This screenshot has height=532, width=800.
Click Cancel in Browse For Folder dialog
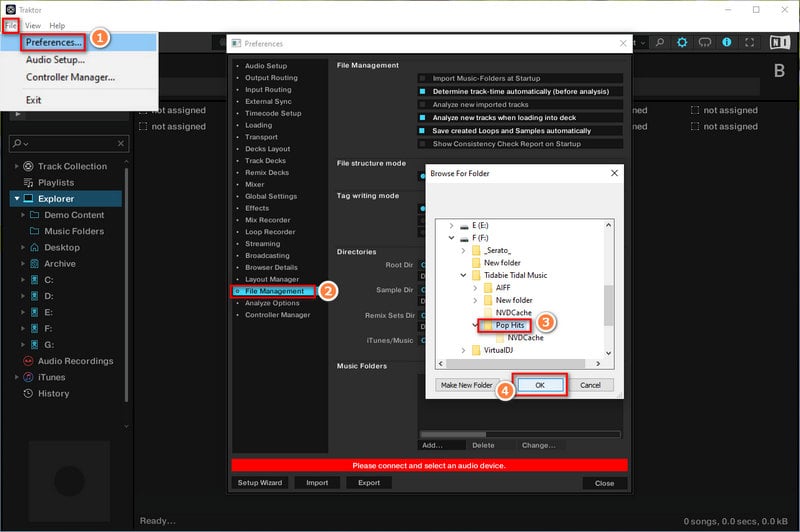590,385
